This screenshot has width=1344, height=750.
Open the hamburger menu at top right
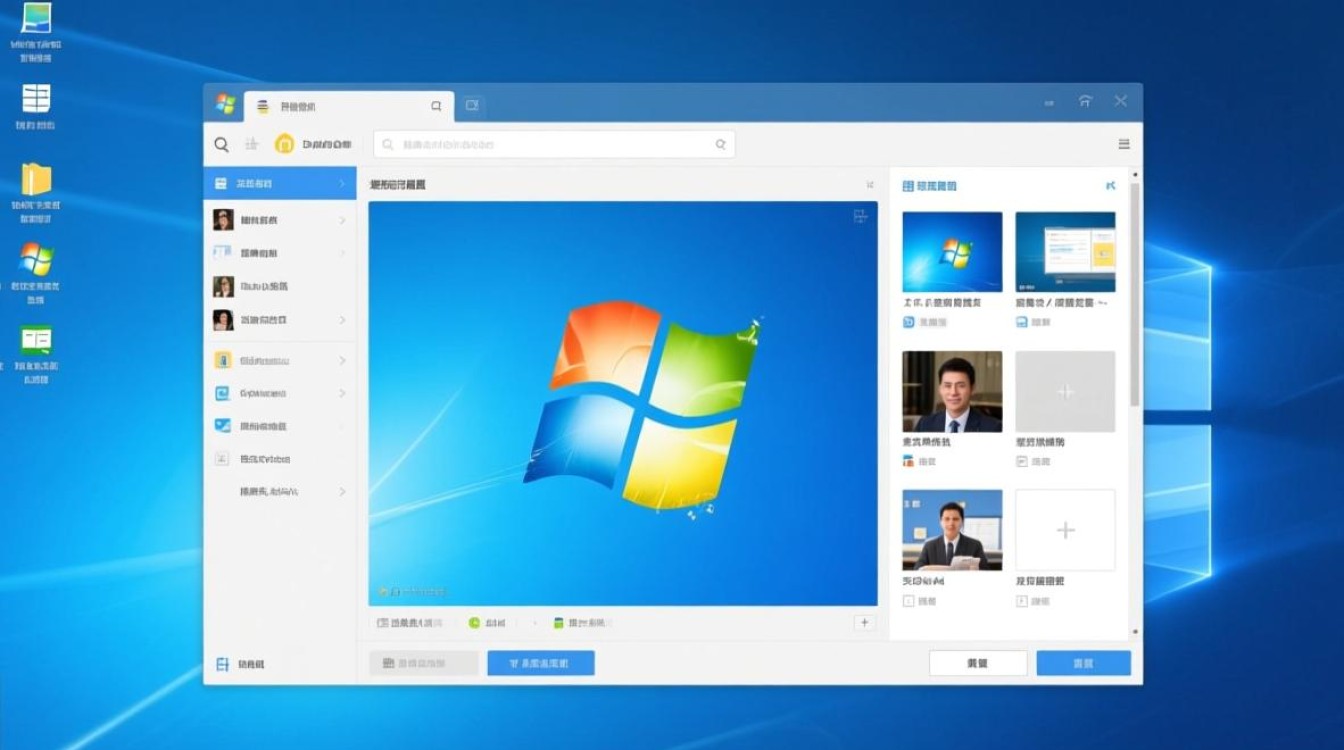(1124, 143)
